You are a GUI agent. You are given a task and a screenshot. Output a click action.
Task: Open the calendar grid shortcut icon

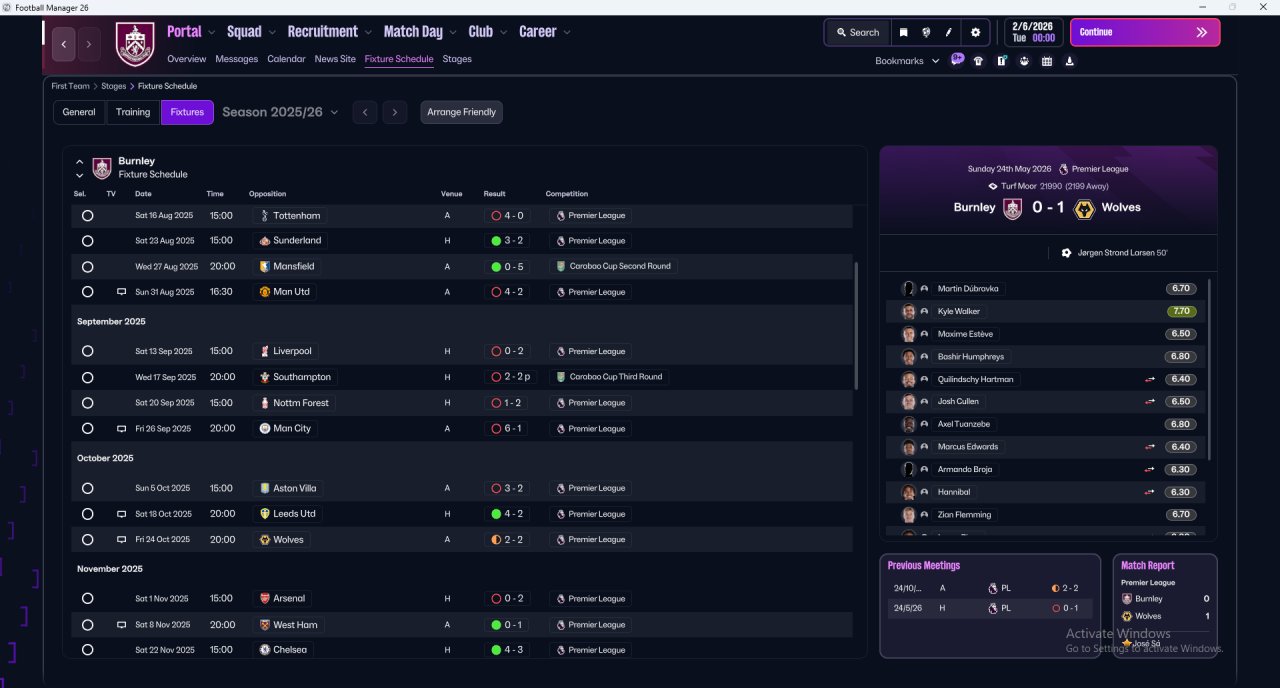[1047, 61]
